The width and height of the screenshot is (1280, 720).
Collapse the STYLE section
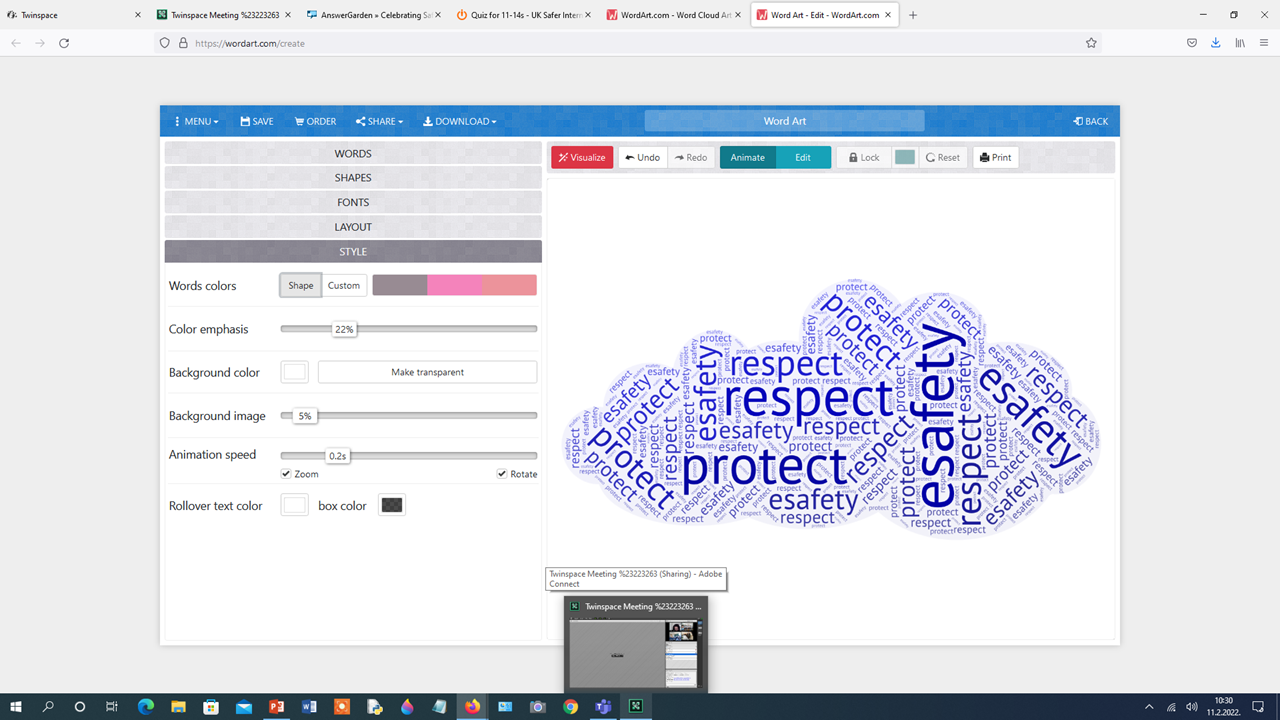pos(353,252)
